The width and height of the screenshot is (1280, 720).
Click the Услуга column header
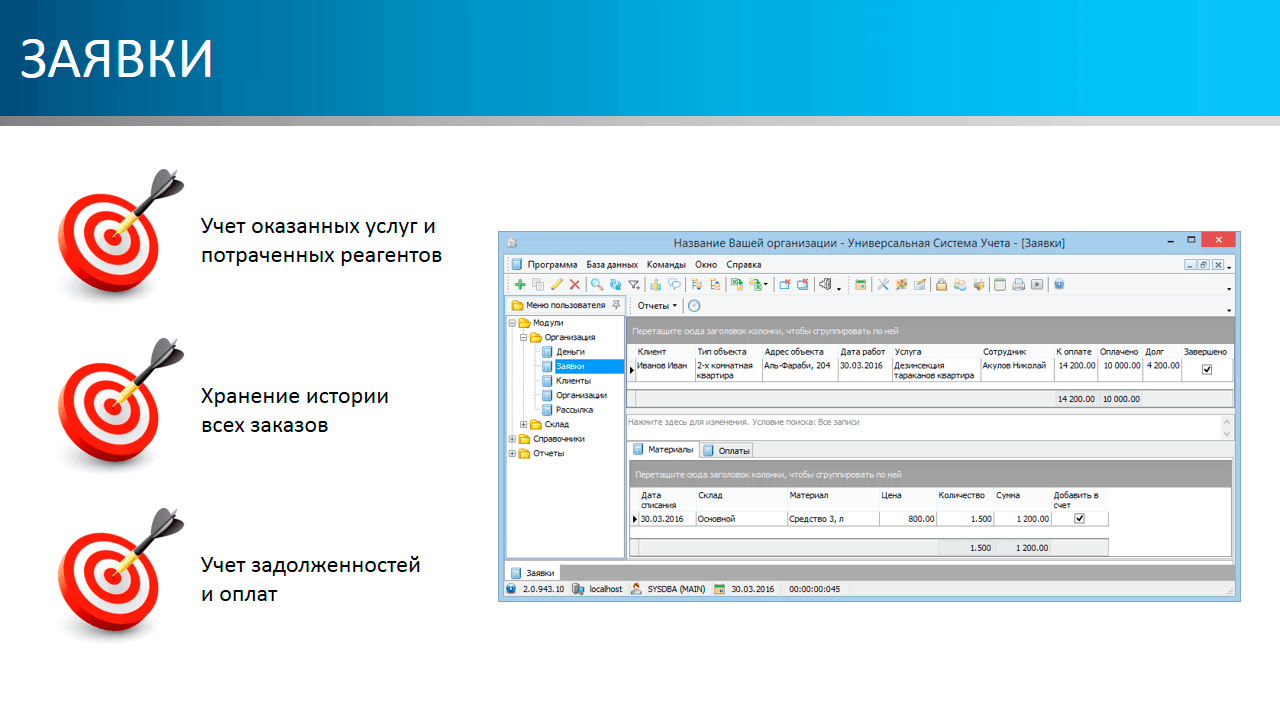[935, 352]
